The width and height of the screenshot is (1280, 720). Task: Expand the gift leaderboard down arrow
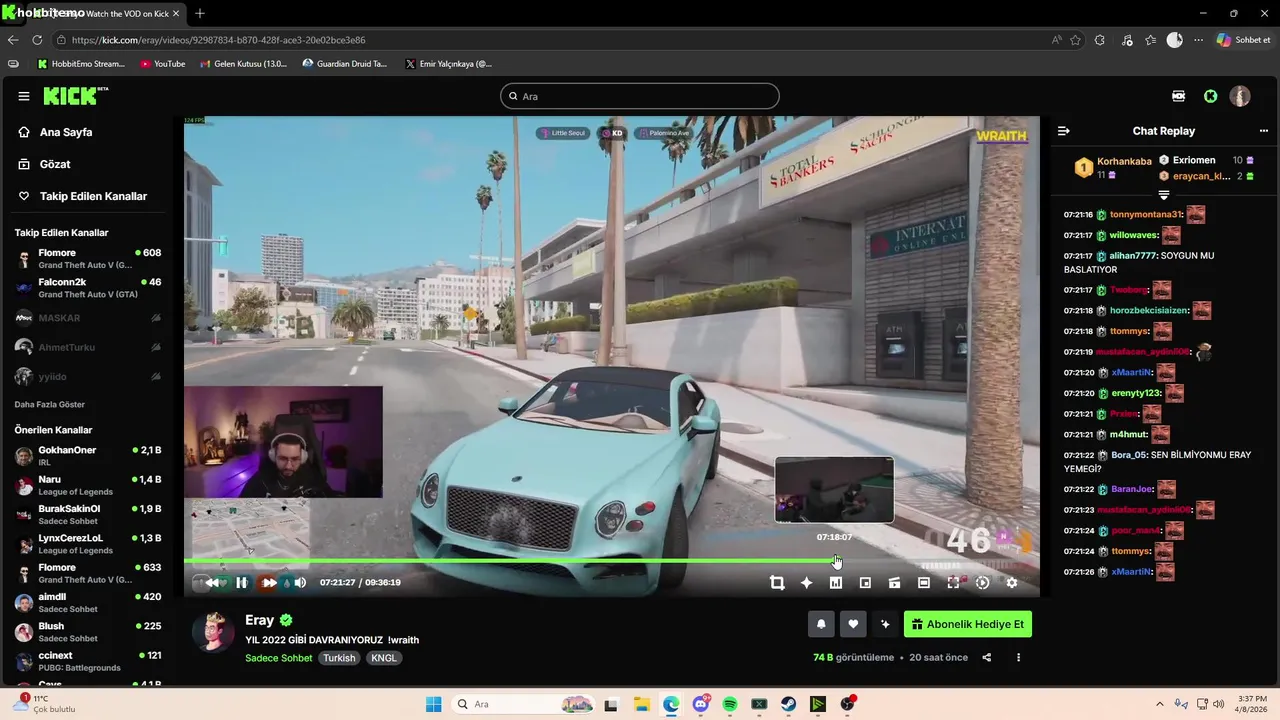[1163, 195]
